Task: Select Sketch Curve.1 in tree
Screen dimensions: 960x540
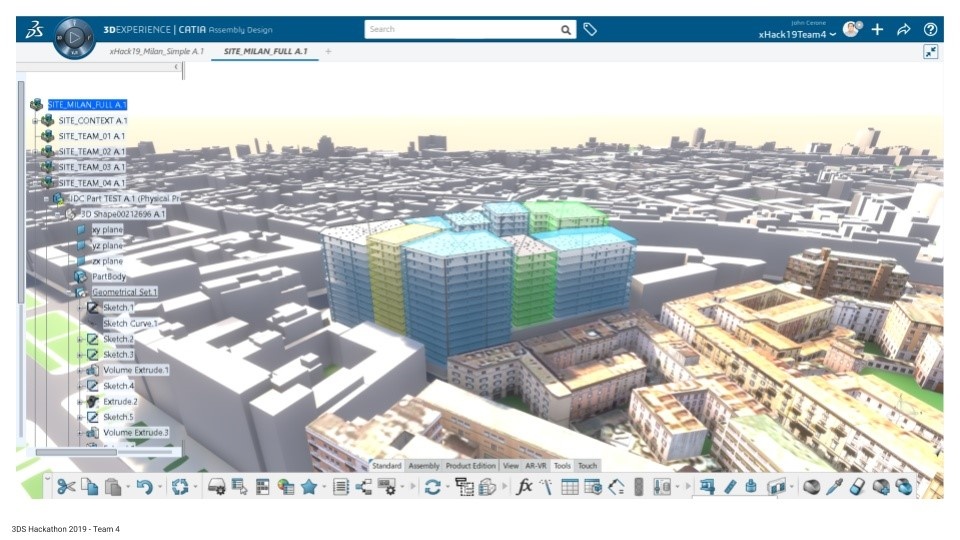Action: [x=130, y=323]
